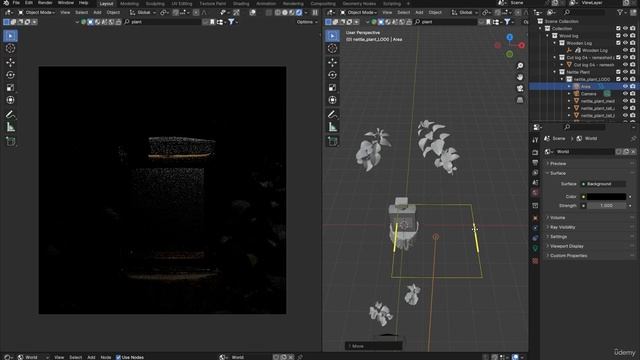
Task: Select the Scale tool in left viewport
Action: [x=10, y=88]
